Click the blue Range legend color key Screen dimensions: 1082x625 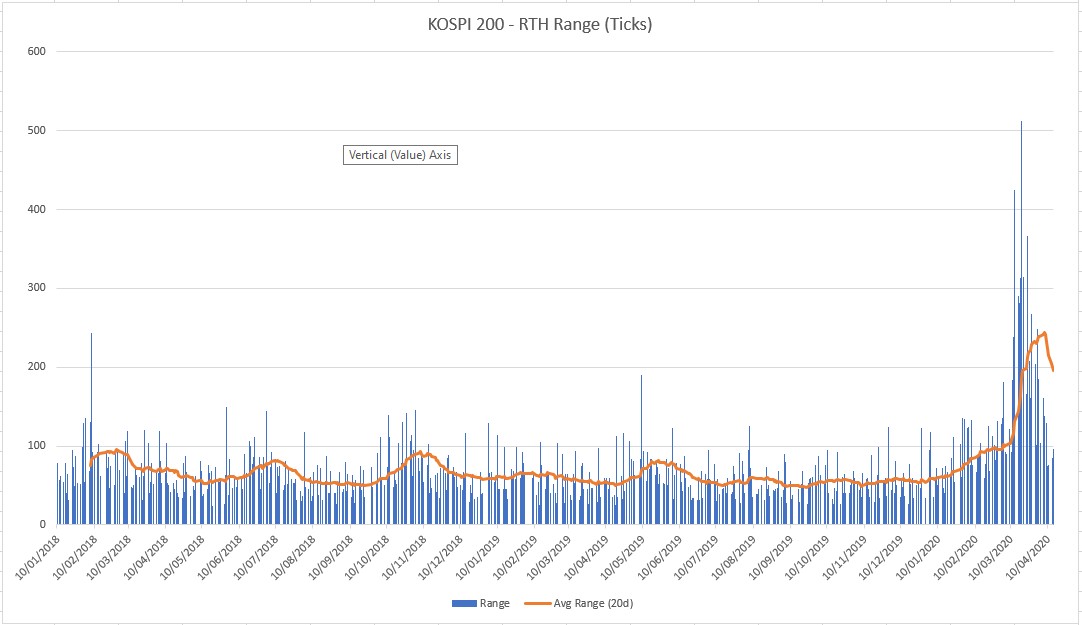(x=464, y=603)
